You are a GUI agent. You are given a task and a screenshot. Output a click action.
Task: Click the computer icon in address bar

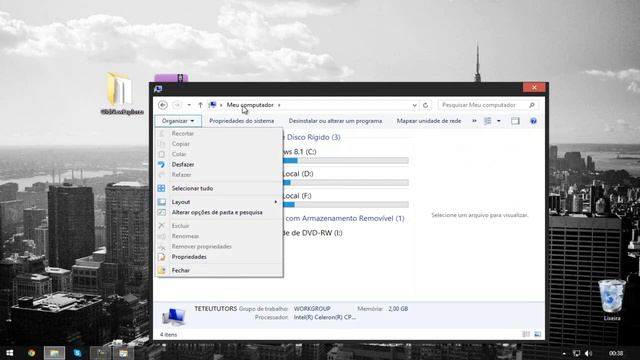point(212,105)
